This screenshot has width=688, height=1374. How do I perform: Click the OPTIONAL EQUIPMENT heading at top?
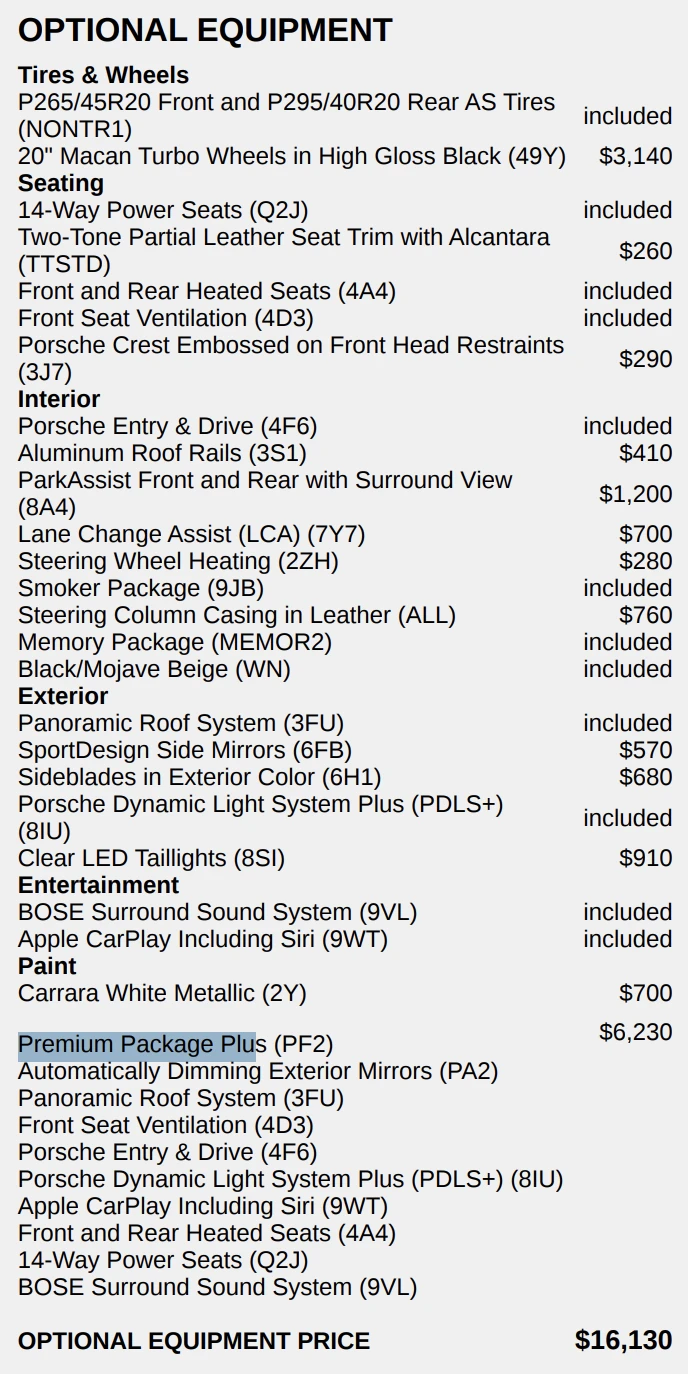click(205, 30)
